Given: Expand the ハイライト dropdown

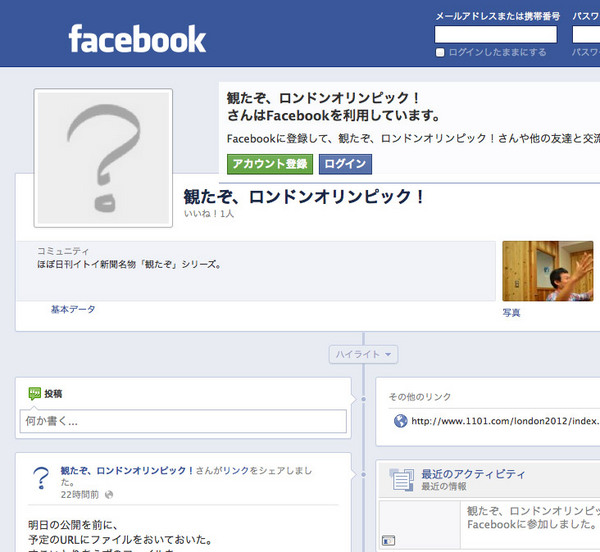Looking at the screenshot, I should point(364,354).
